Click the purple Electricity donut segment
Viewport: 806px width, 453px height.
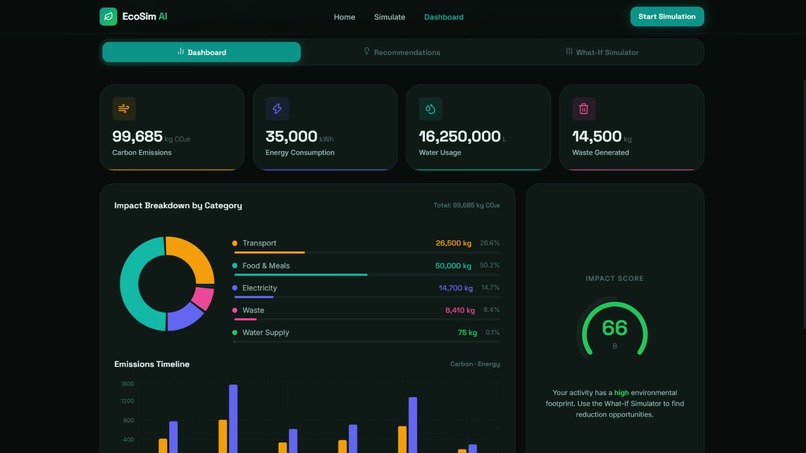pyautogui.click(x=182, y=318)
